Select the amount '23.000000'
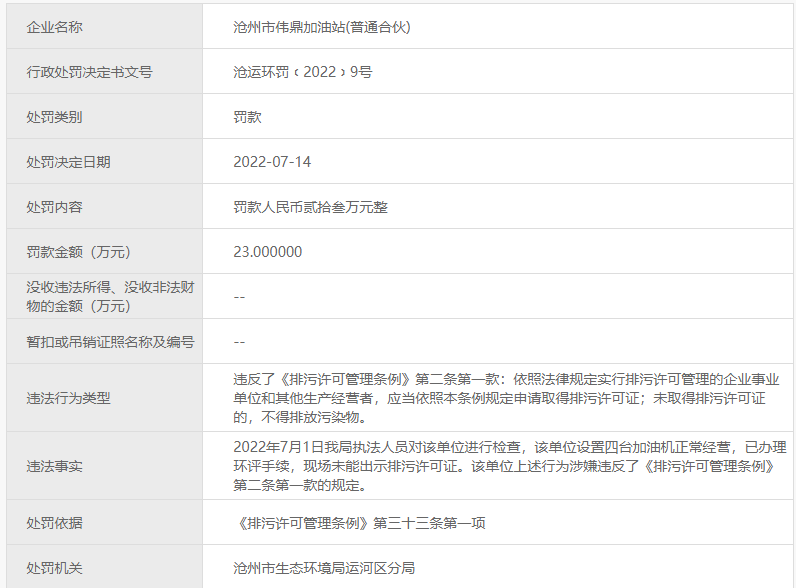 click(268, 252)
